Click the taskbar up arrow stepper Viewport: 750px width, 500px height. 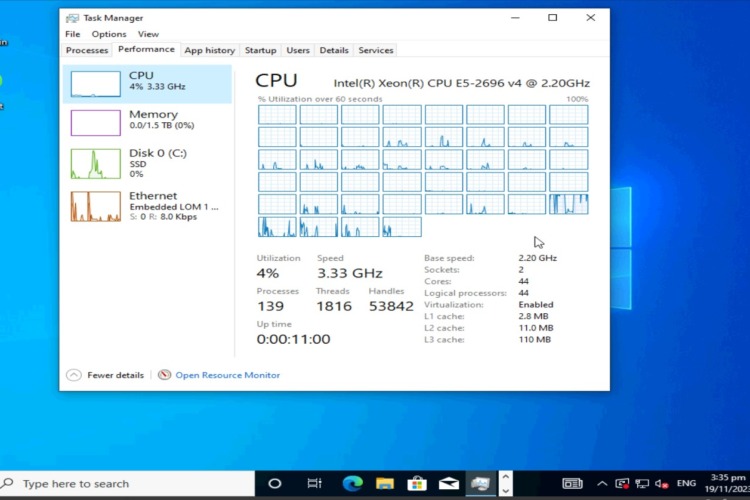click(506, 477)
